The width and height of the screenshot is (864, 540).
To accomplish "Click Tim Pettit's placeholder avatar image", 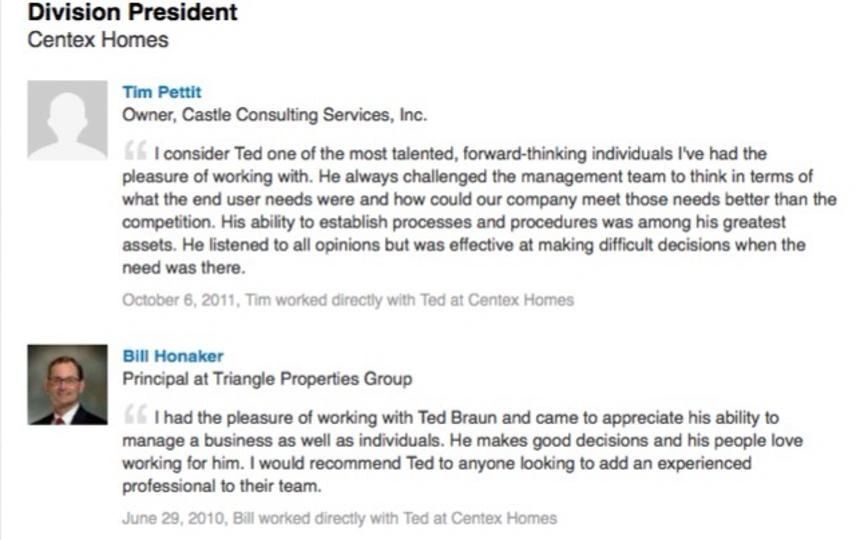I will click(67, 120).
